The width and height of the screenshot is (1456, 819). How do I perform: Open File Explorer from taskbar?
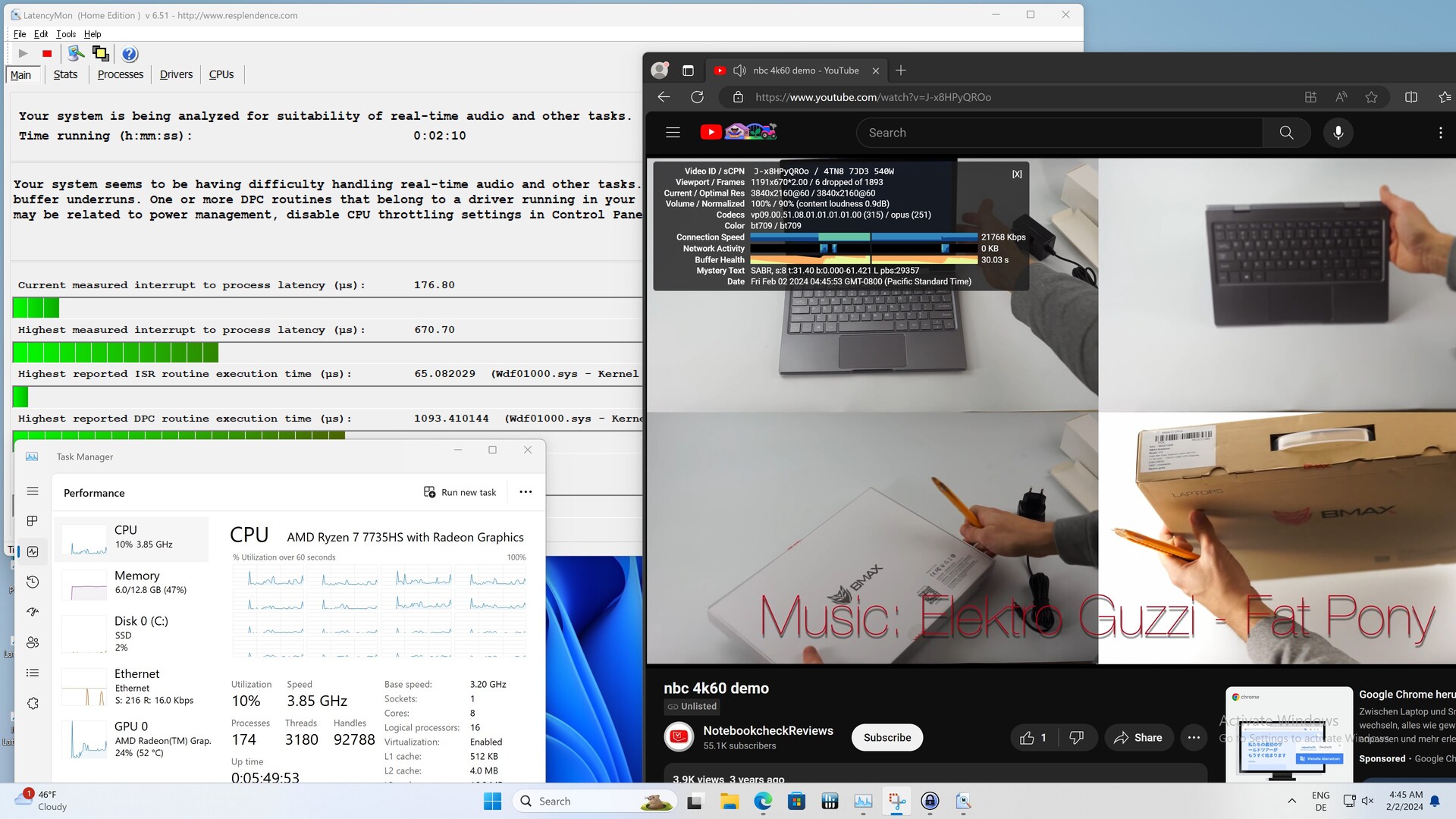730,801
